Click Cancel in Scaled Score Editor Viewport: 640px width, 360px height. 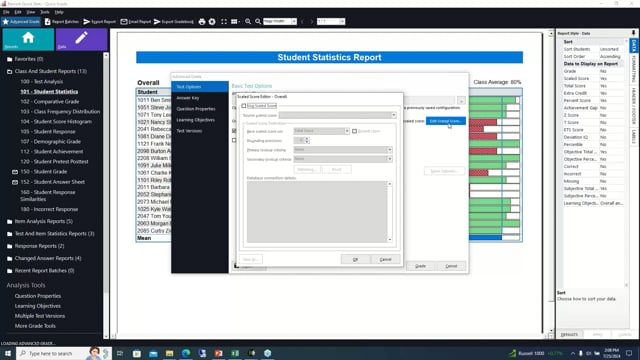pyautogui.click(x=385, y=260)
